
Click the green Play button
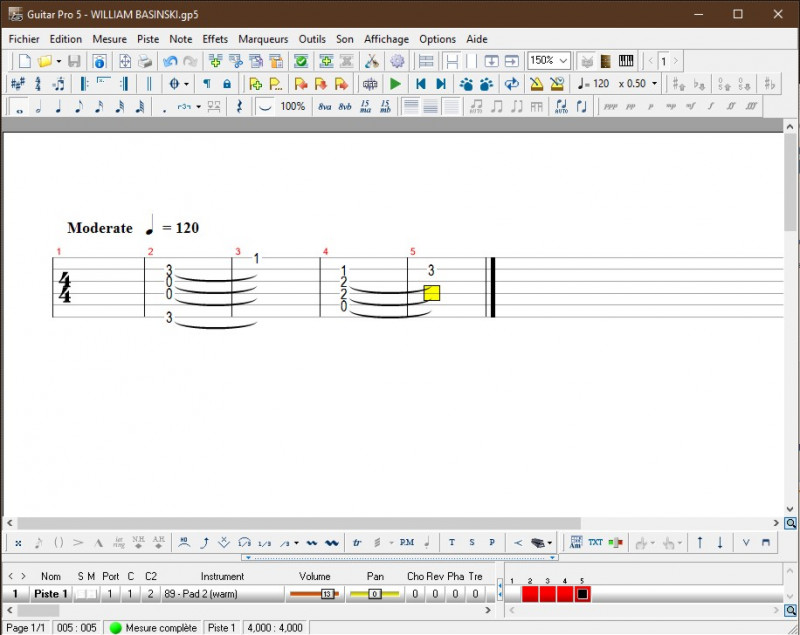pyautogui.click(x=396, y=84)
